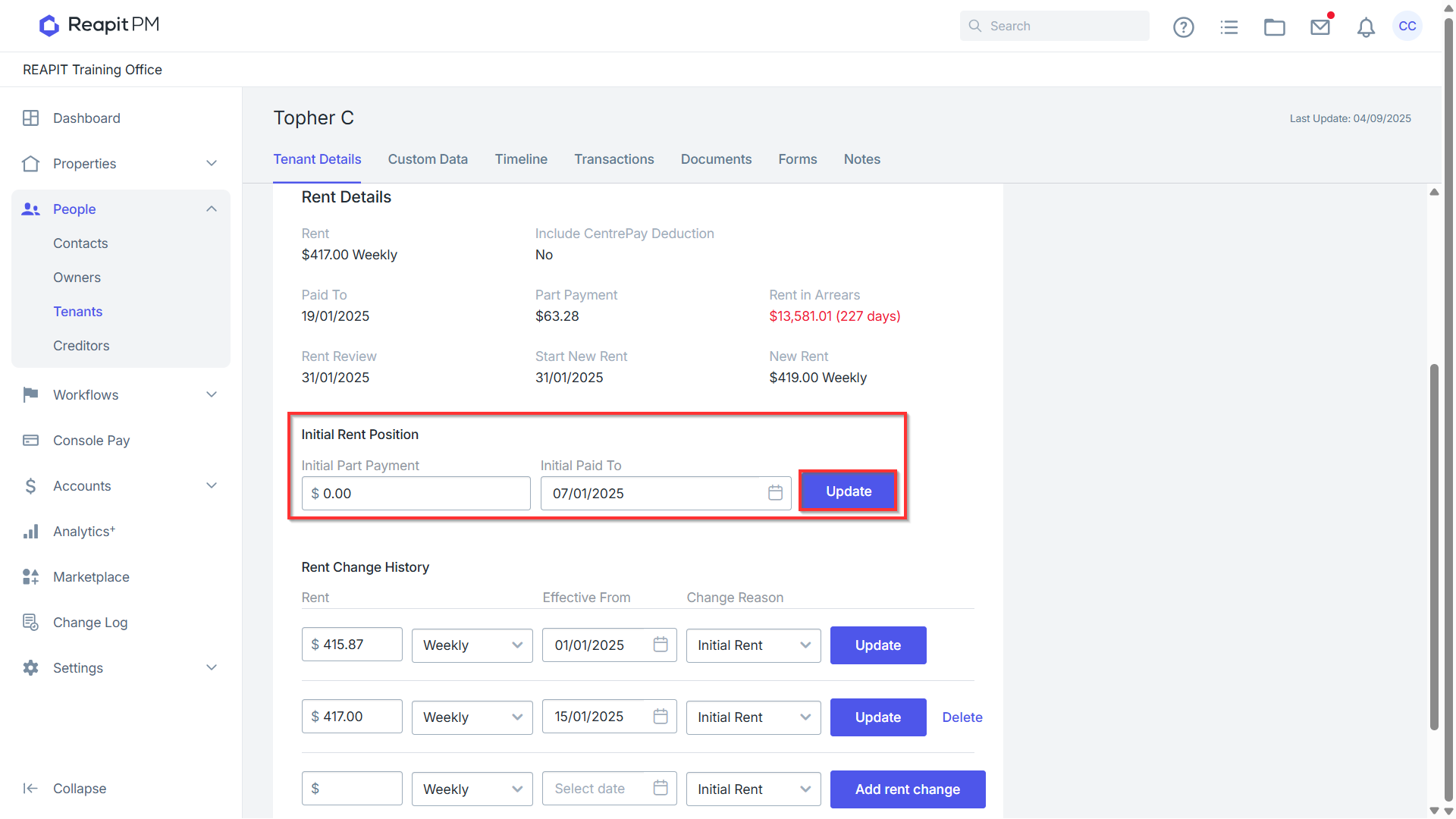The height and width of the screenshot is (819, 1456).
Task: Open change reason dropdown for $415.87 rent
Action: (754, 645)
